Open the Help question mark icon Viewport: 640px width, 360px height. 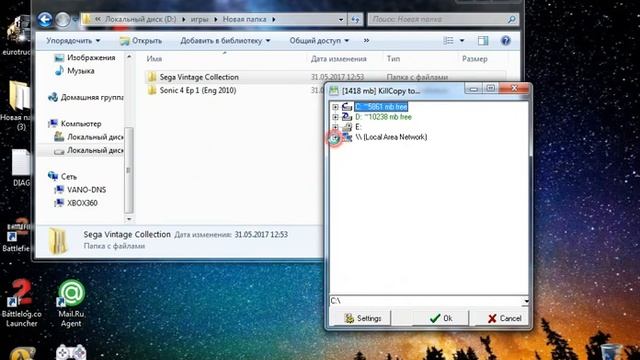(506, 40)
